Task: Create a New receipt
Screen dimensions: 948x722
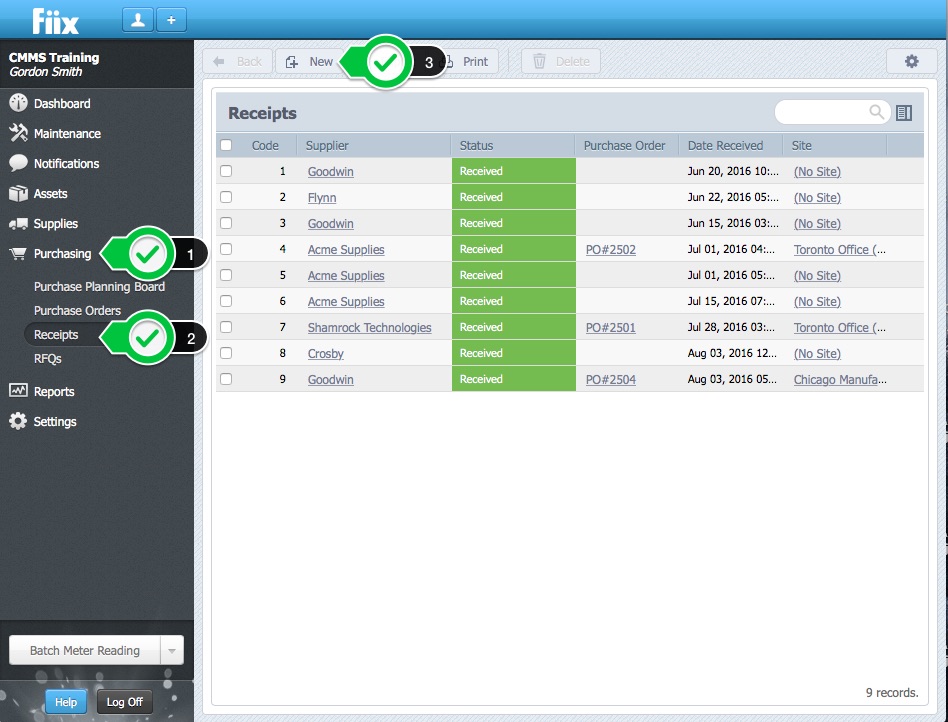Action: point(310,61)
